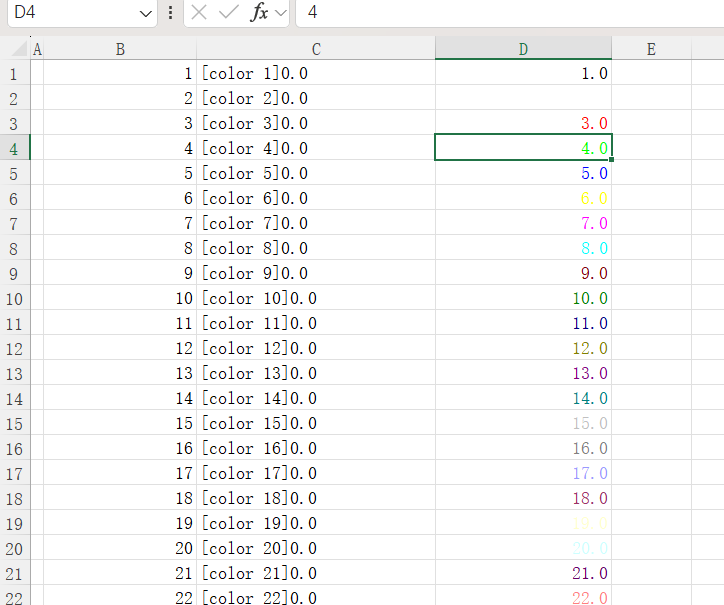Open the Name Box dropdown arrow

pyautogui.click(x=147, y=13)
